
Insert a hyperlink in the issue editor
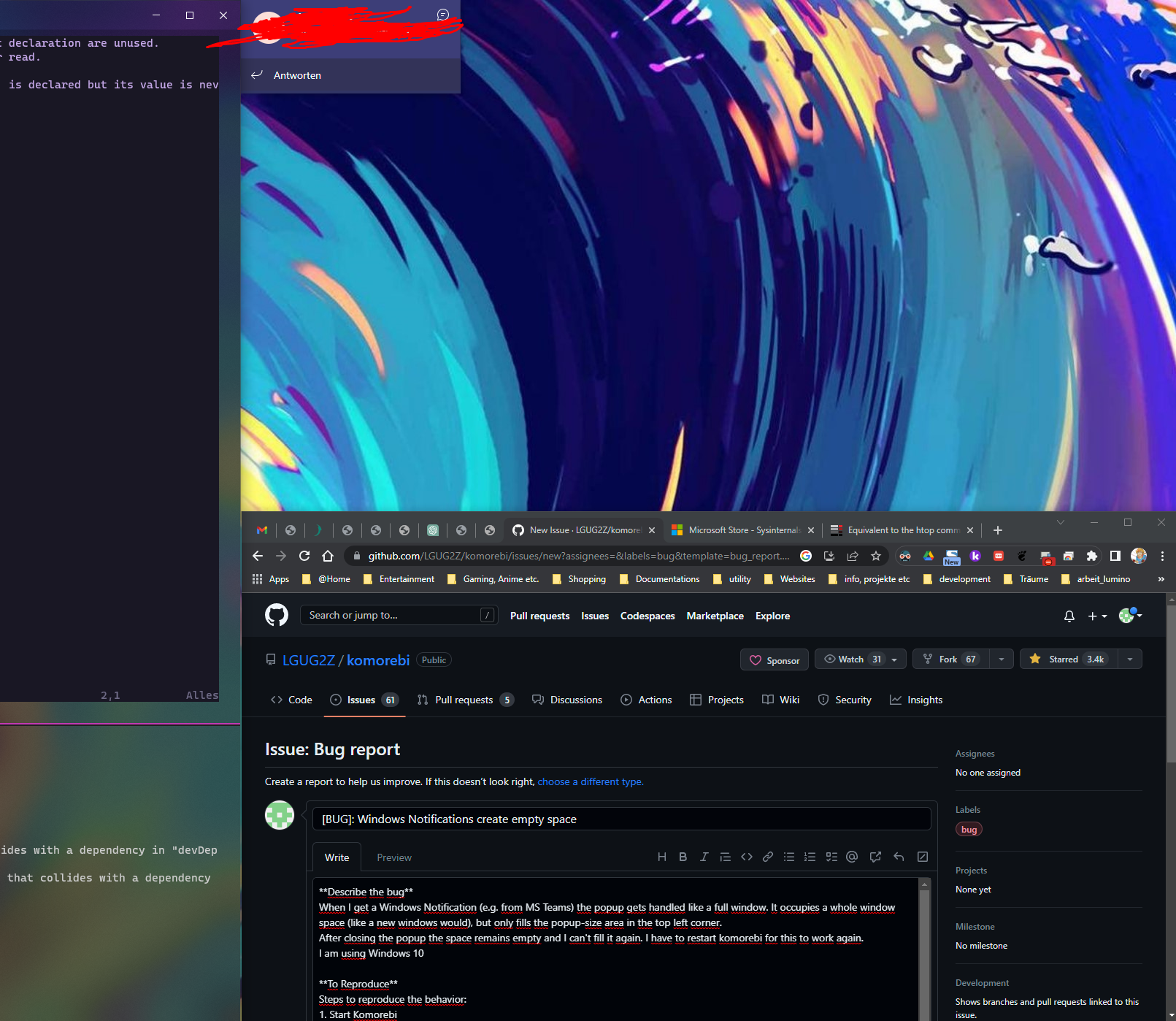pyautogui.click(x=767, y=857)
